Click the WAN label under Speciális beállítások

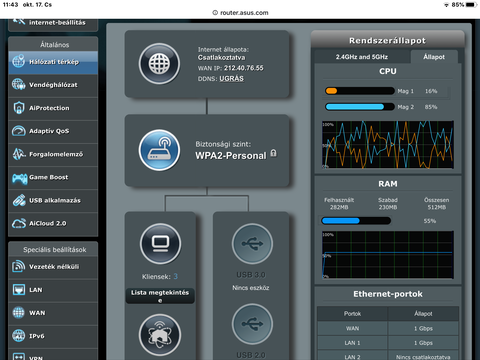[x=37, y=313]
